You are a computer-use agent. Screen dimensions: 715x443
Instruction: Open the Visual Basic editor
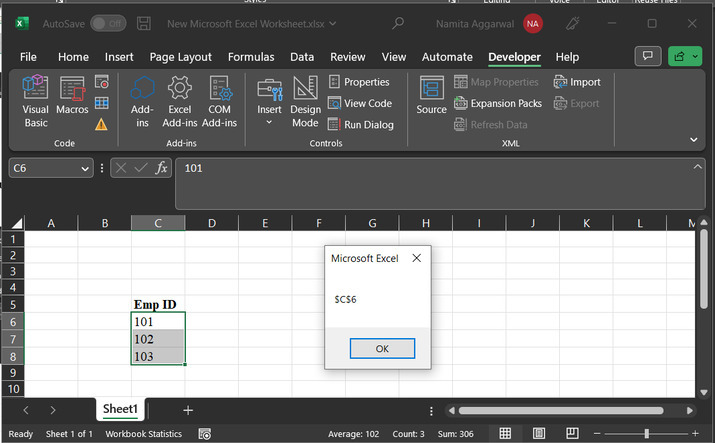[x=35, y=101]
